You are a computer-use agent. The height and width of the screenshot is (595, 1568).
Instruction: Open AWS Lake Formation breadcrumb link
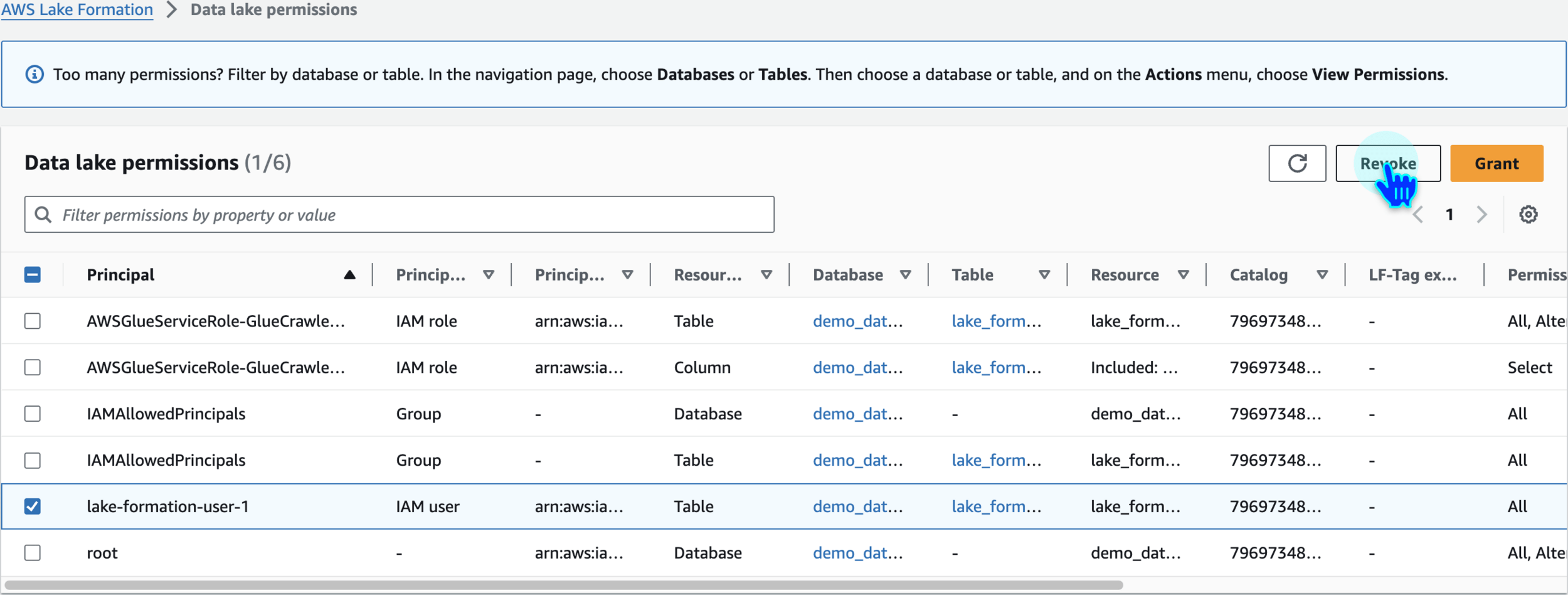click(77, 10)
